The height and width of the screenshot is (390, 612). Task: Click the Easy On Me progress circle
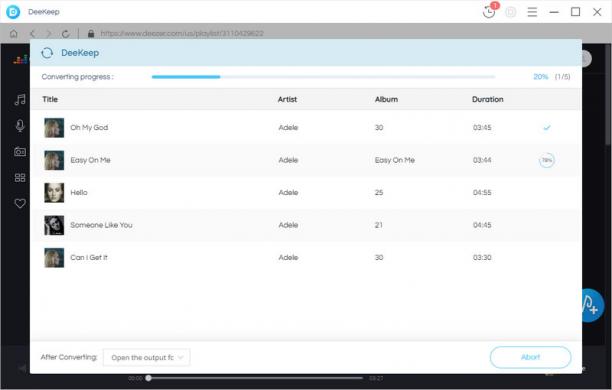point(546,160)
